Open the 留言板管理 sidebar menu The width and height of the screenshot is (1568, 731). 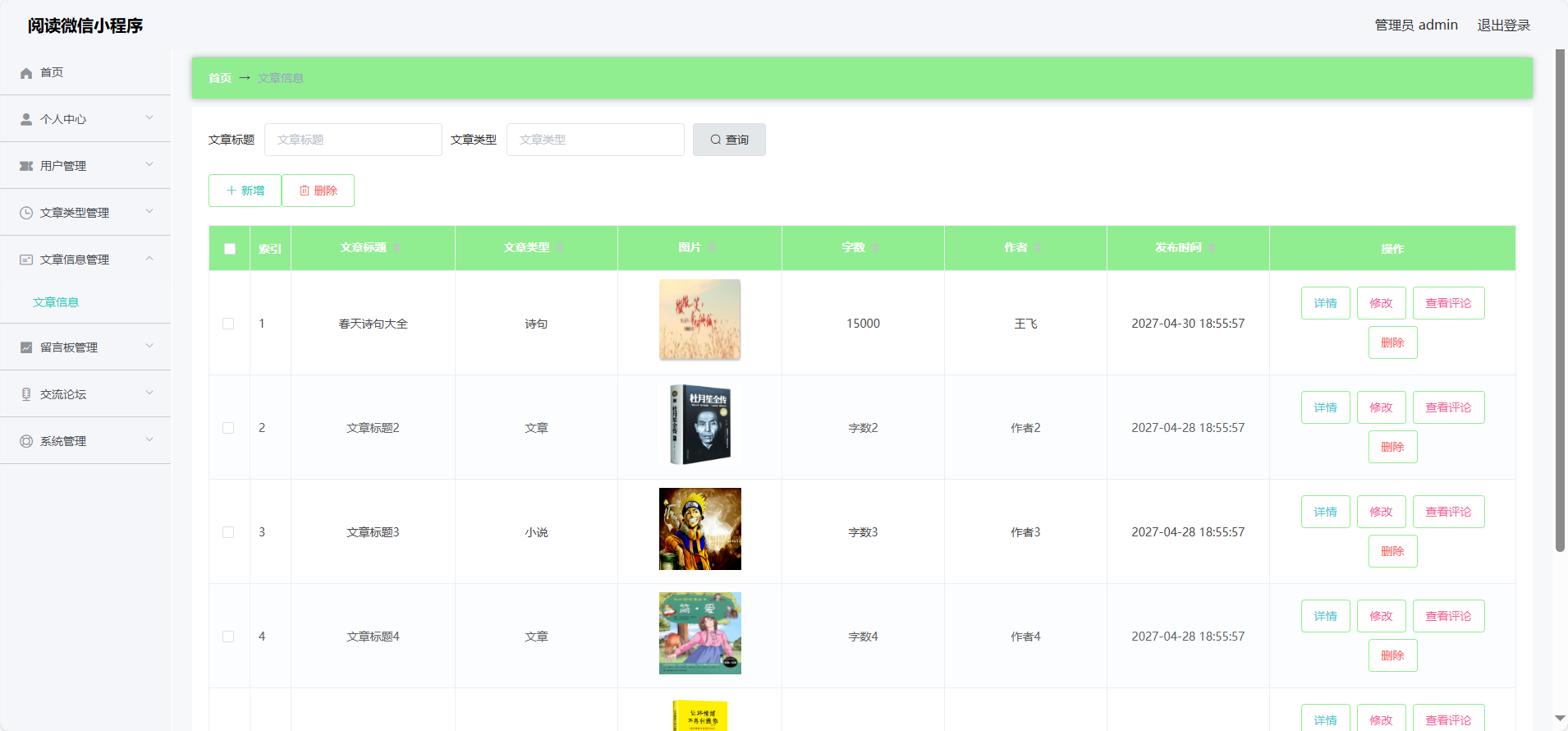(x=85, y=347)
